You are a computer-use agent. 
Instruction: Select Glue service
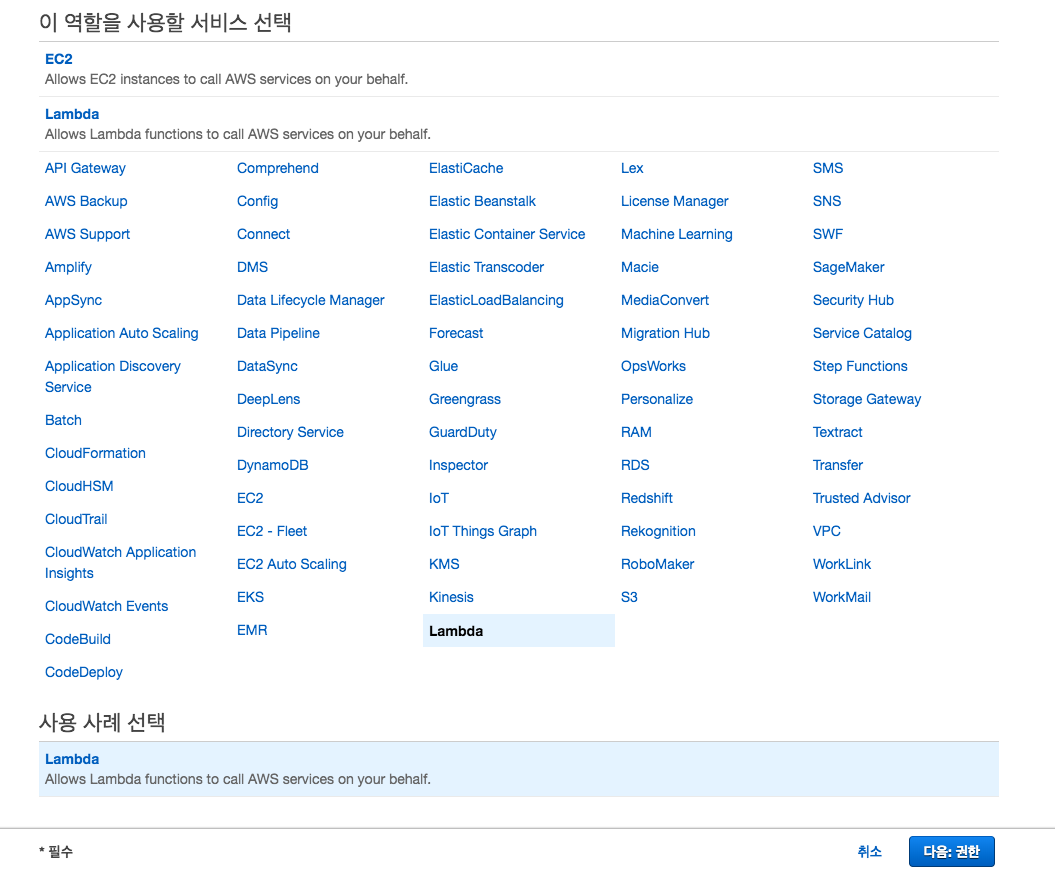pyautogui.click(x=443, y=366)
